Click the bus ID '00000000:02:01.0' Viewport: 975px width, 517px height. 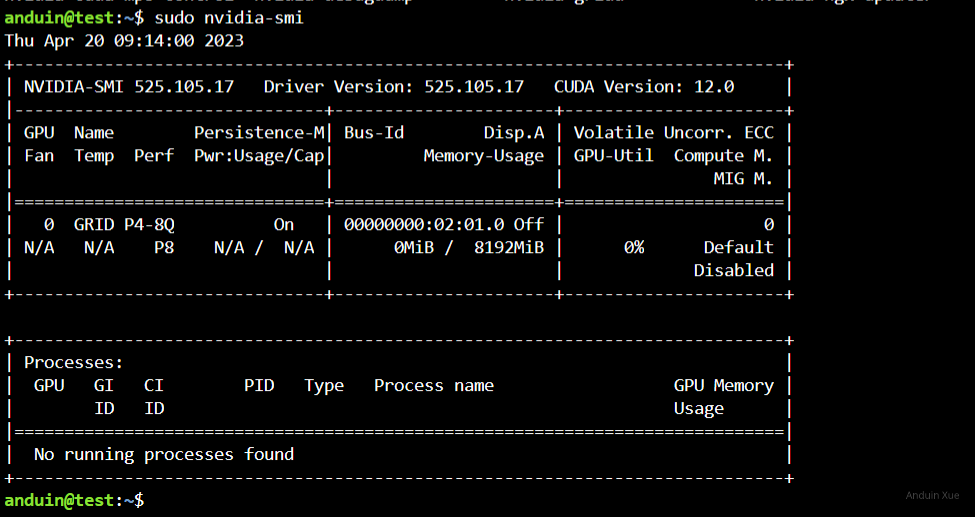coord(424,225)
